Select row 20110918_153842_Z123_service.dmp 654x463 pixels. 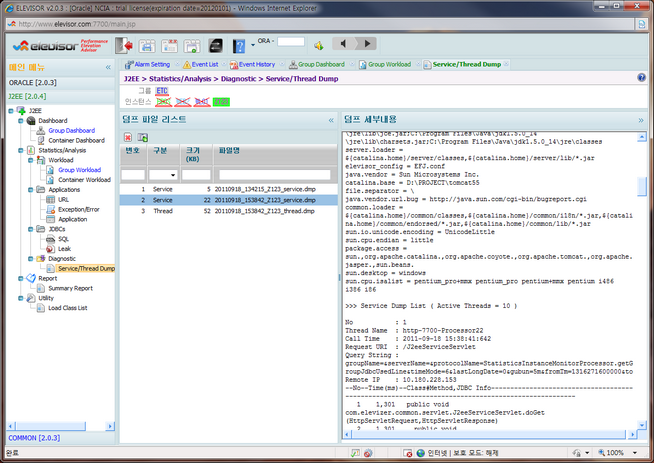pyautogui.click(x=229, y=200)
